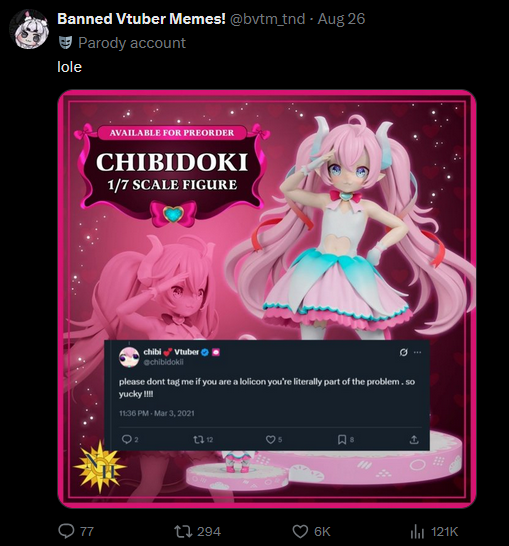
Task: Open the @bvtm_tnd handle link
Action: 267,18
